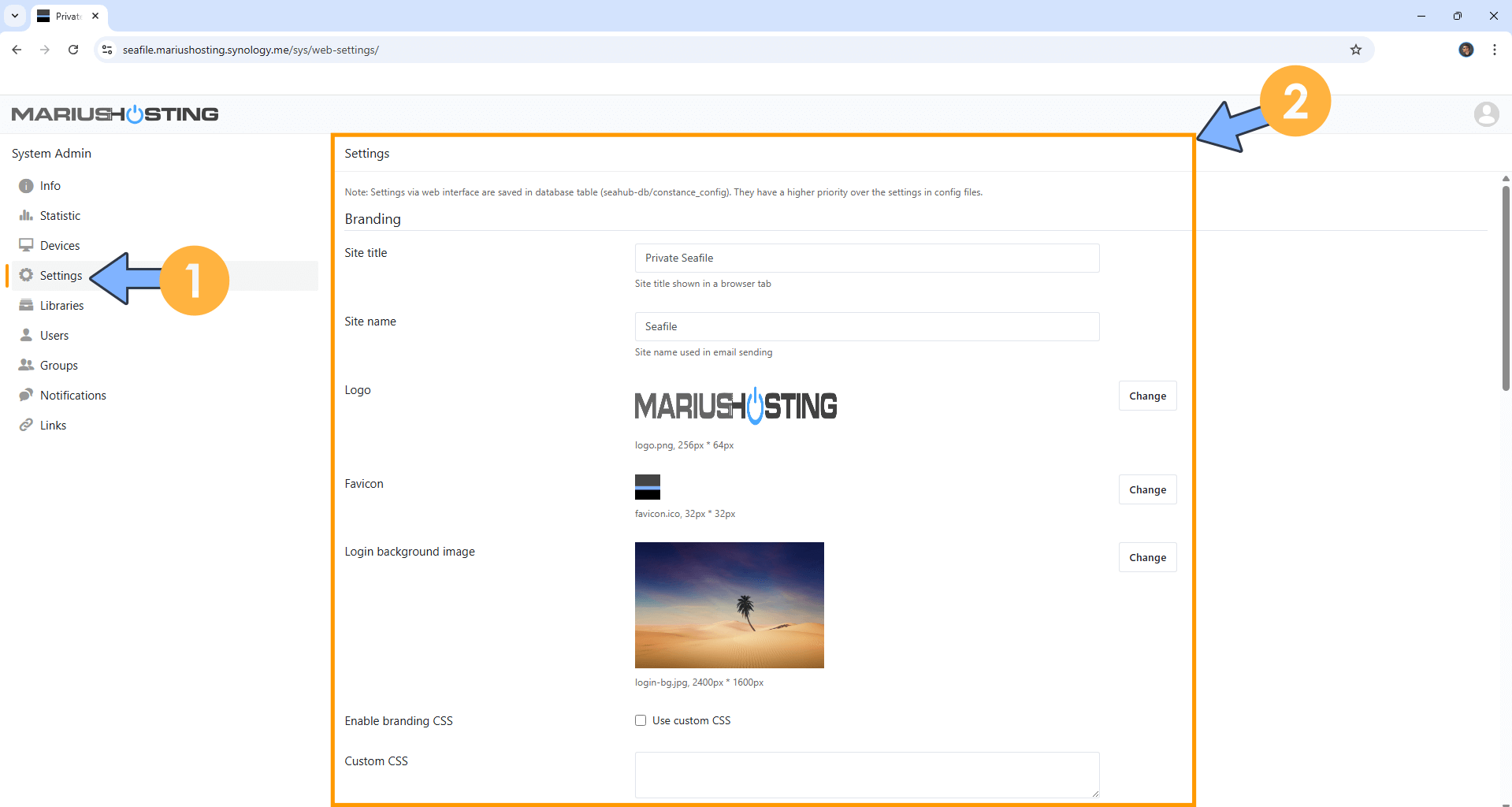Viewport: 1512px width, 807px height.
Task: Select Groups in the sidebar
Action: pyautogui.click(x=59, y=366)
